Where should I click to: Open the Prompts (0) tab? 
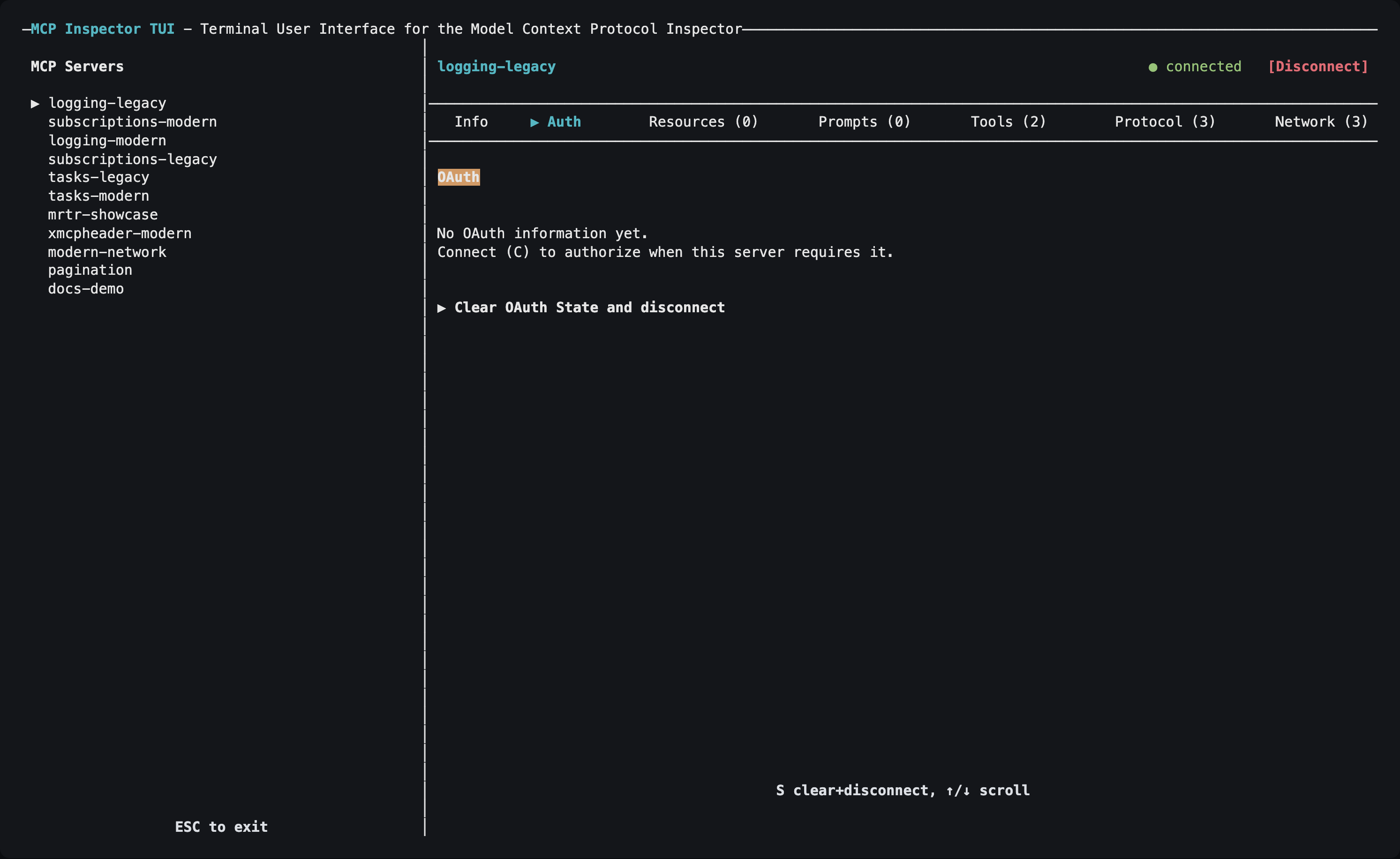(x=864, y=121)
